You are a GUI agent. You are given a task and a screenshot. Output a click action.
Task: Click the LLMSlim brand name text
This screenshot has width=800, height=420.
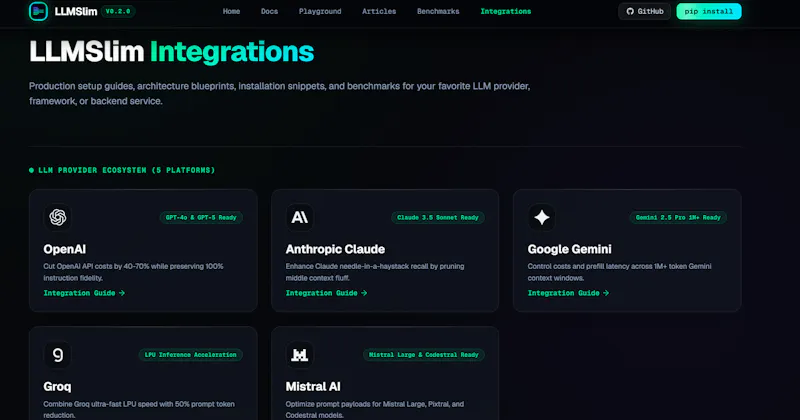[76, 11]
